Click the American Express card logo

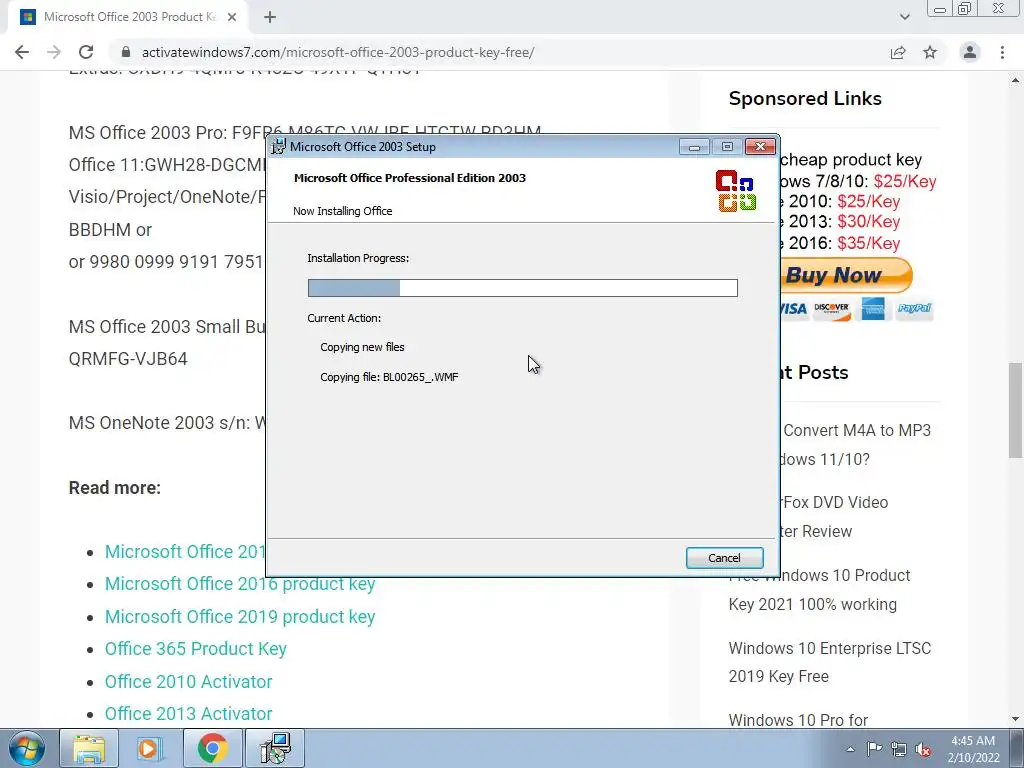coord(872,309)
